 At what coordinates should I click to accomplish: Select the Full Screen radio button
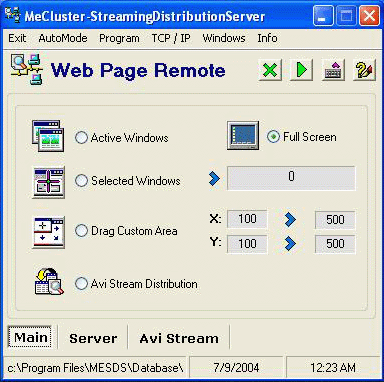pyautogui.click(x=273, y=137)
